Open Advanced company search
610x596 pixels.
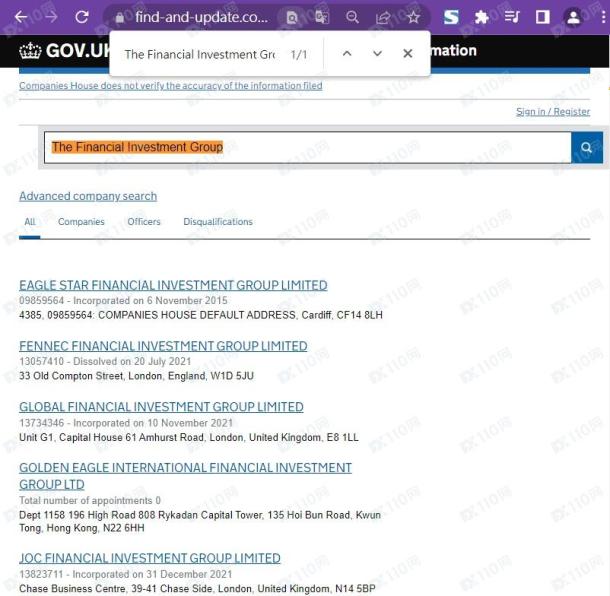(x=88, y=196)
